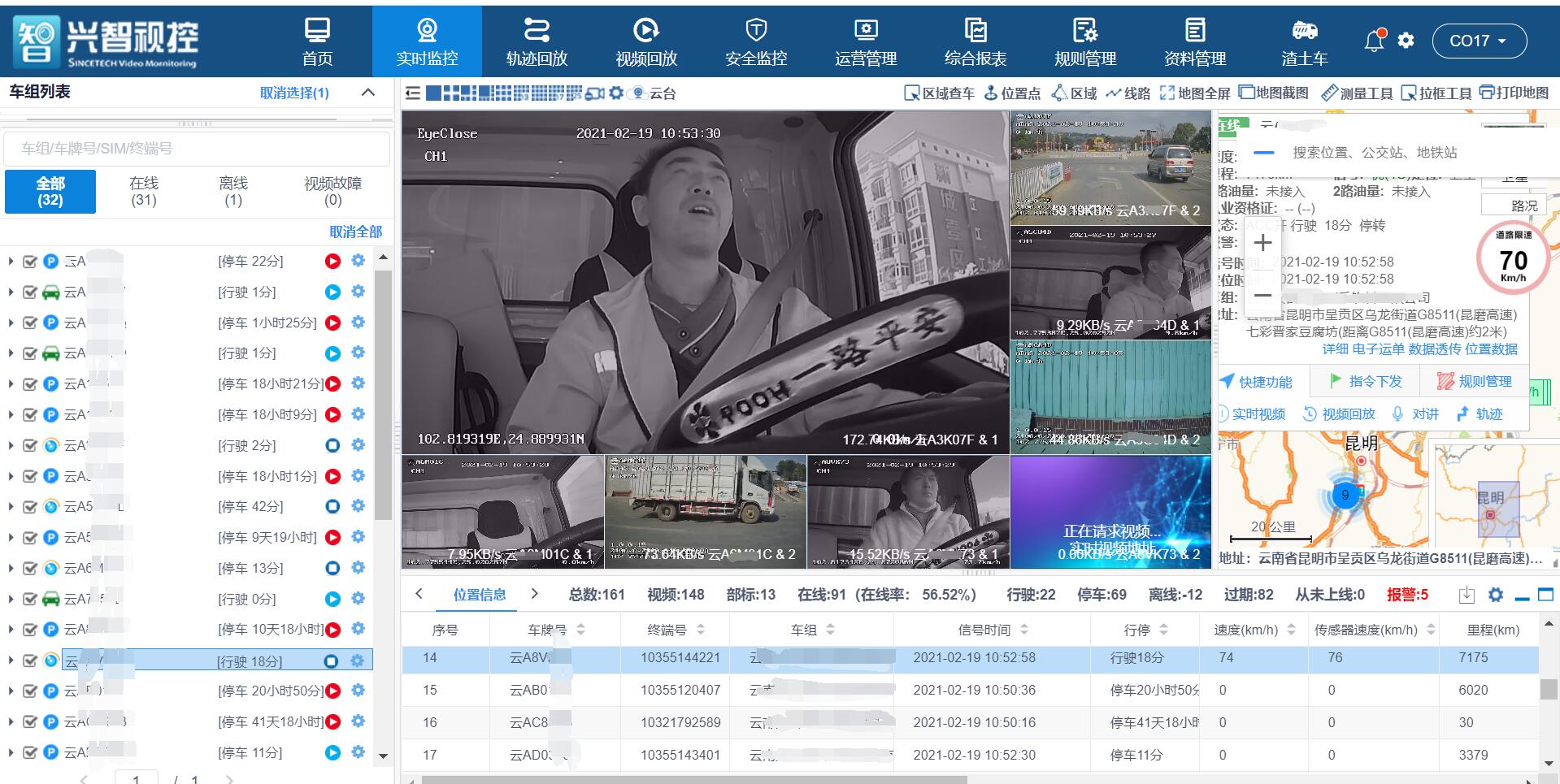Expand tree row of vehicle parked 10天18小时

[x=11, y=630]
